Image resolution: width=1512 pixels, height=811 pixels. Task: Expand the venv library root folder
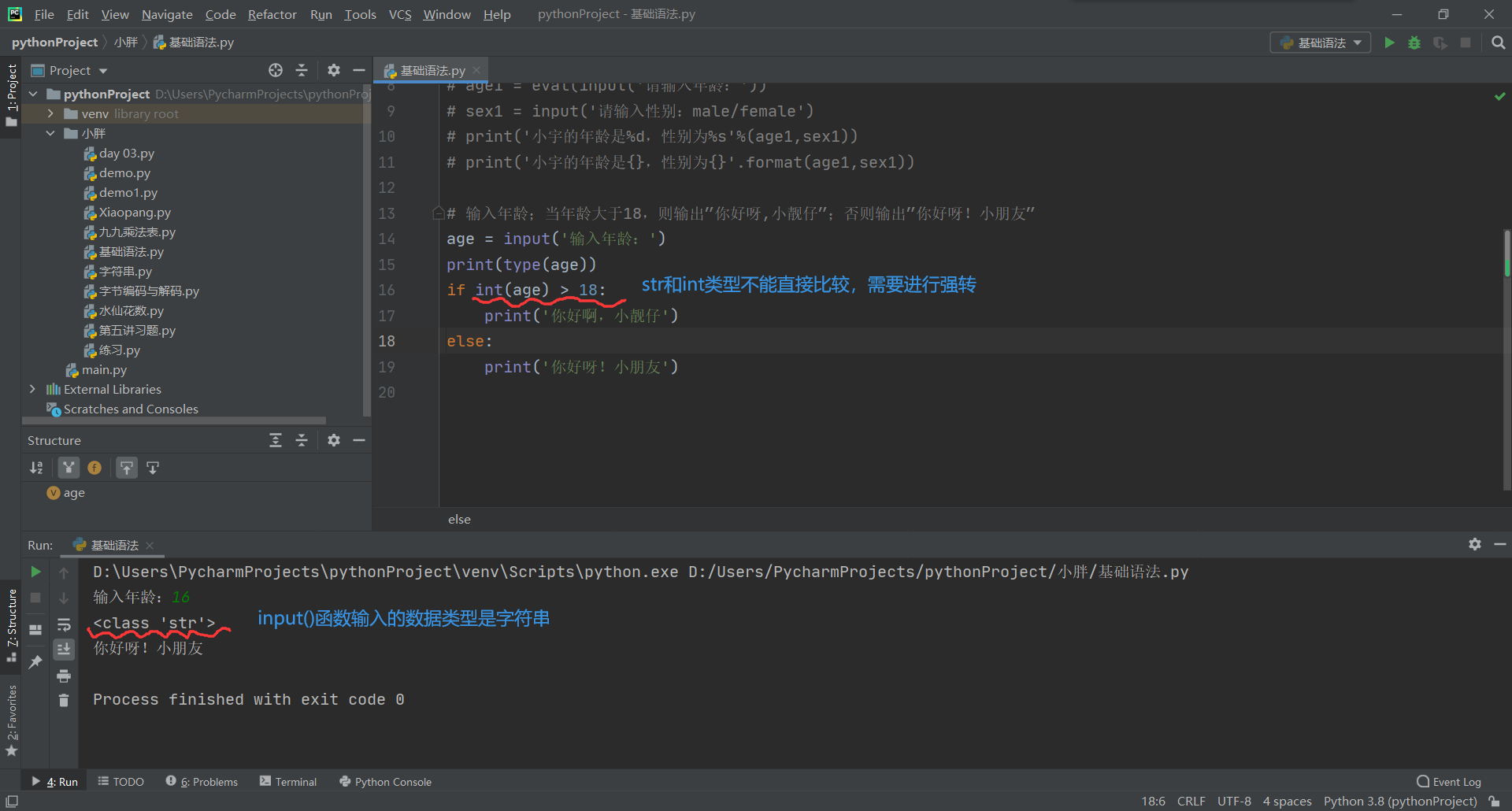coord(50,113)
